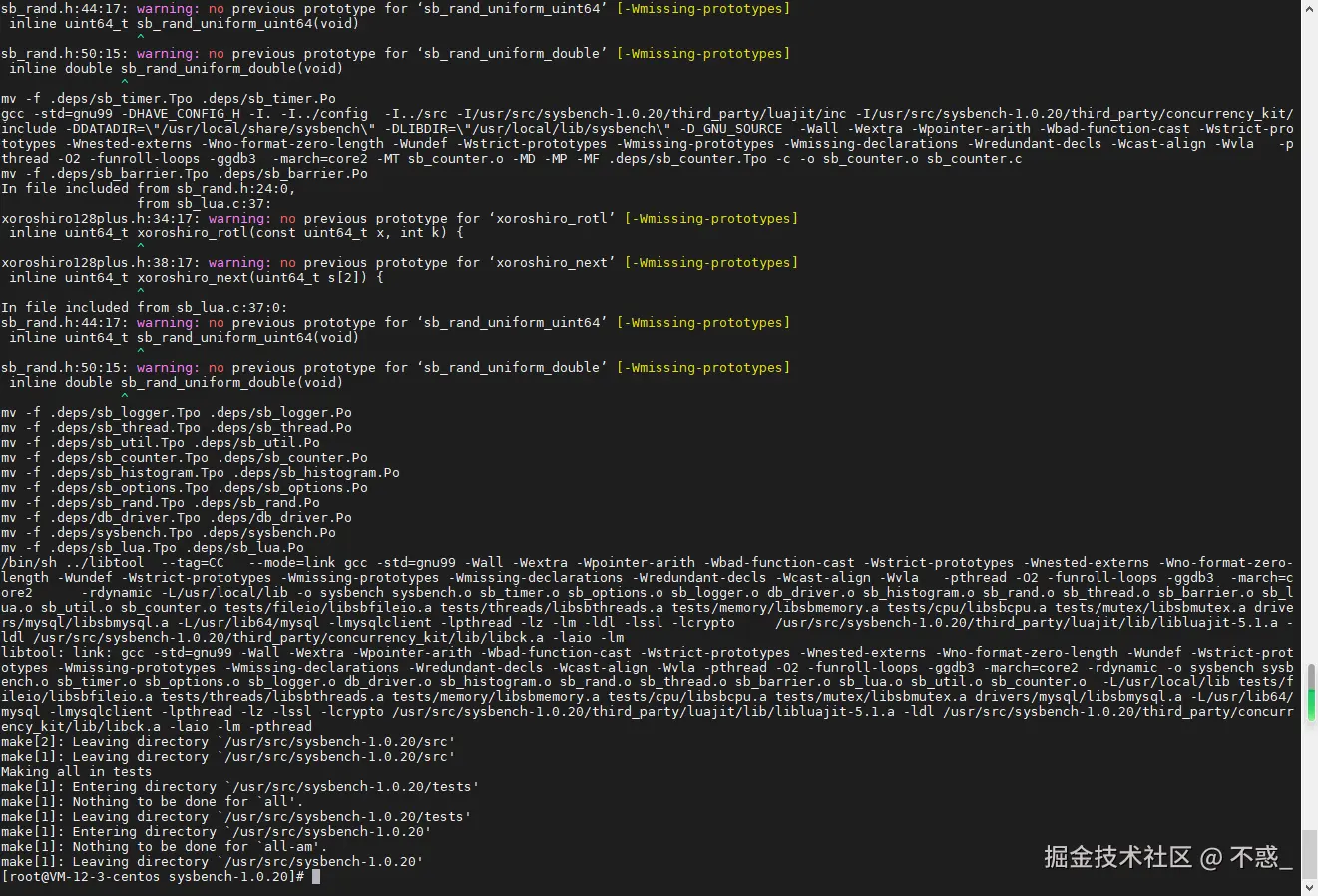1318x896 pixels.
Task: Click 'inline uint64_t xoroshiro_next(uint64_t s[2]) {'
Action: (197, 277)
